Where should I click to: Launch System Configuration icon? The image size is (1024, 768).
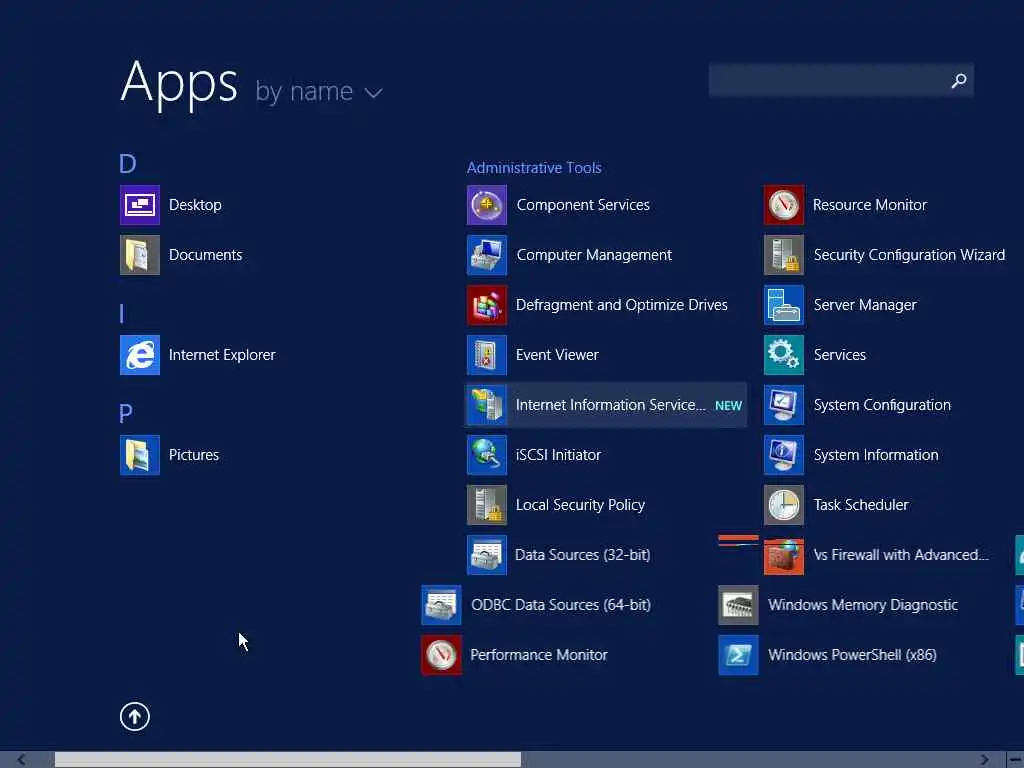click(x=784, y=405)
